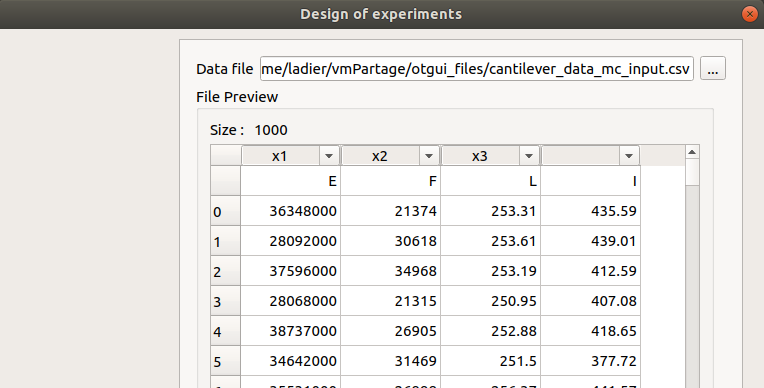Click the Data file path field
This screenshot has width=764, height=388.
477,69
